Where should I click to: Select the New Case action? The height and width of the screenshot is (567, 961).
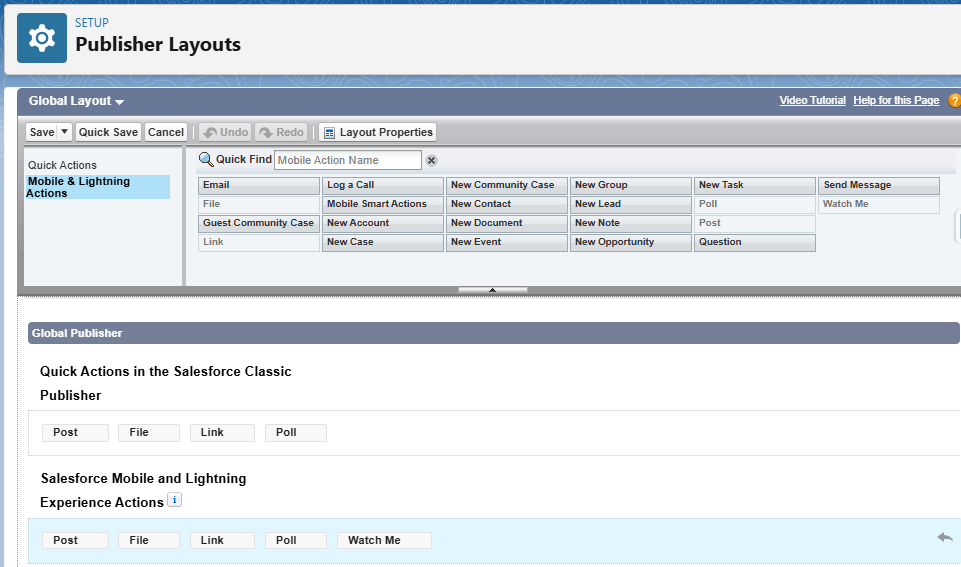(382, 242)
